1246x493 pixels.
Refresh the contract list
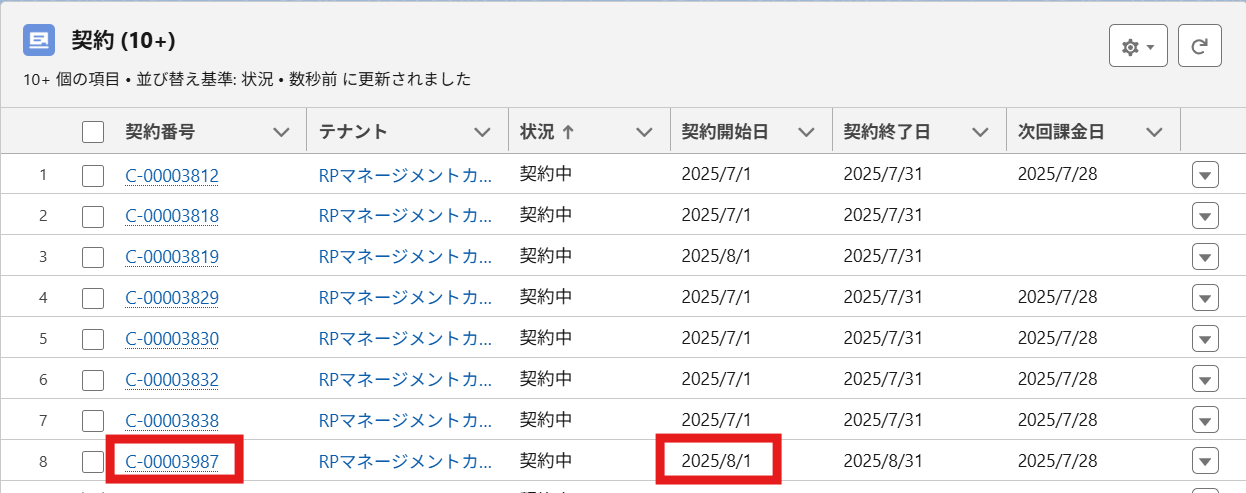click(1200, 46)
